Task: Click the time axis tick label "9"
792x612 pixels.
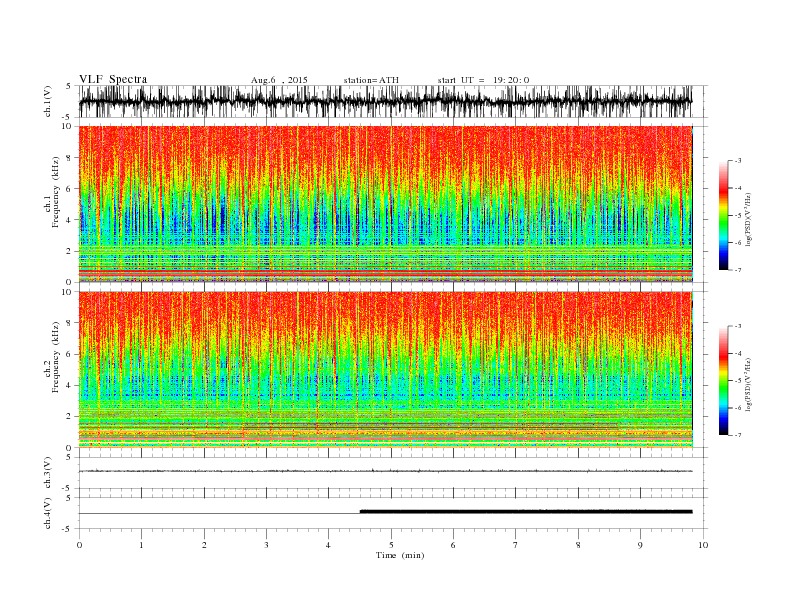Action: pyautogui.click(x=640, y=545)
